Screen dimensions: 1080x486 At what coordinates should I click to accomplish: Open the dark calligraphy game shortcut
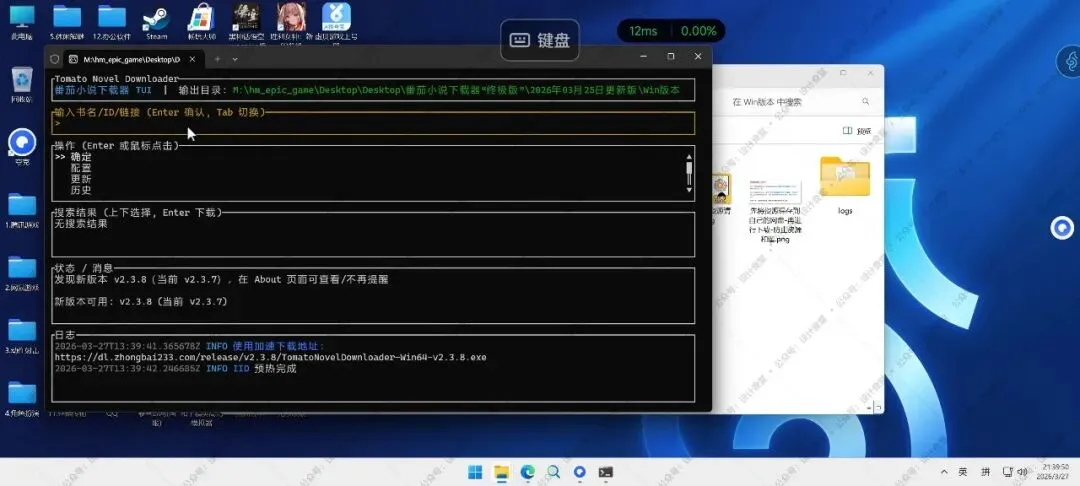pos(246,21)
